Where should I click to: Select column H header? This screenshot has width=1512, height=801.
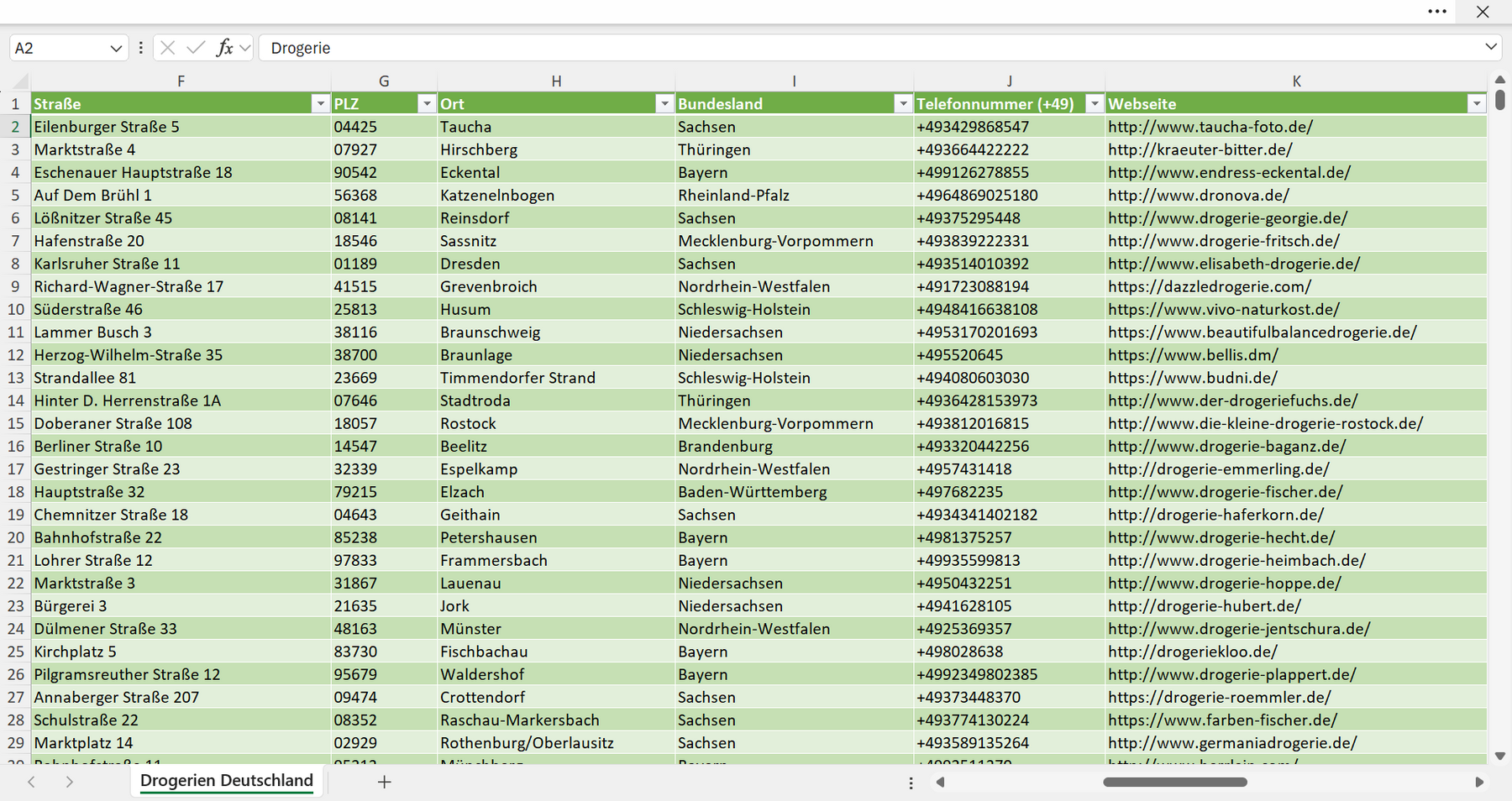(x=556, y=81)
